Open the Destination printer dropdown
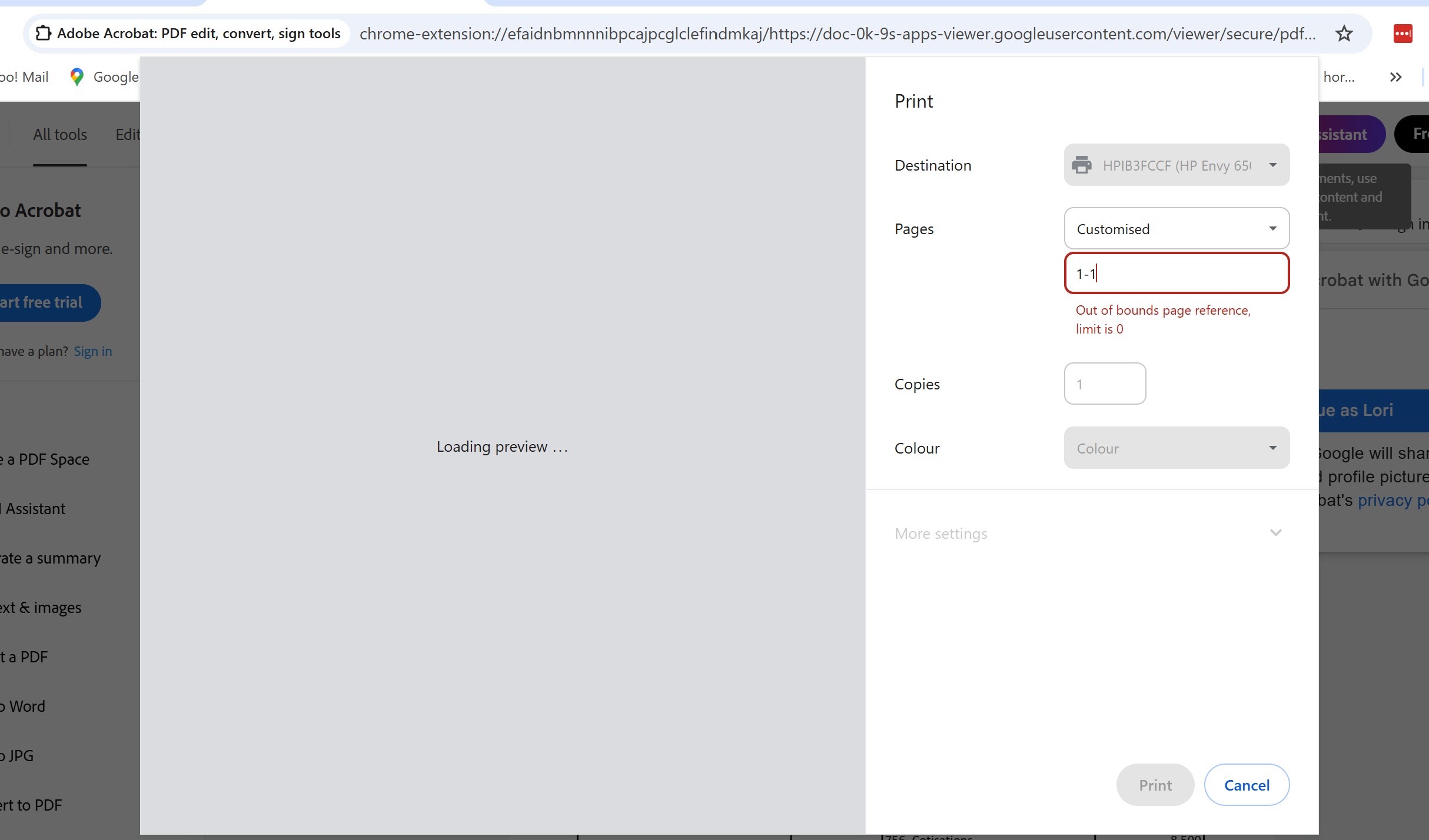 coord(1176,165)
